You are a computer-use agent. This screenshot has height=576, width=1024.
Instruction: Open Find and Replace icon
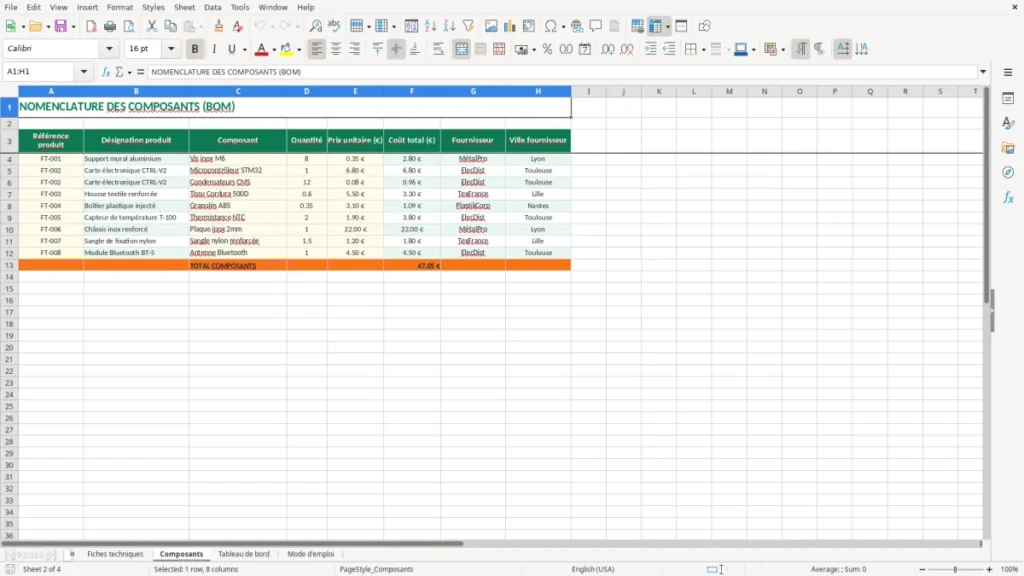[315, 26]
